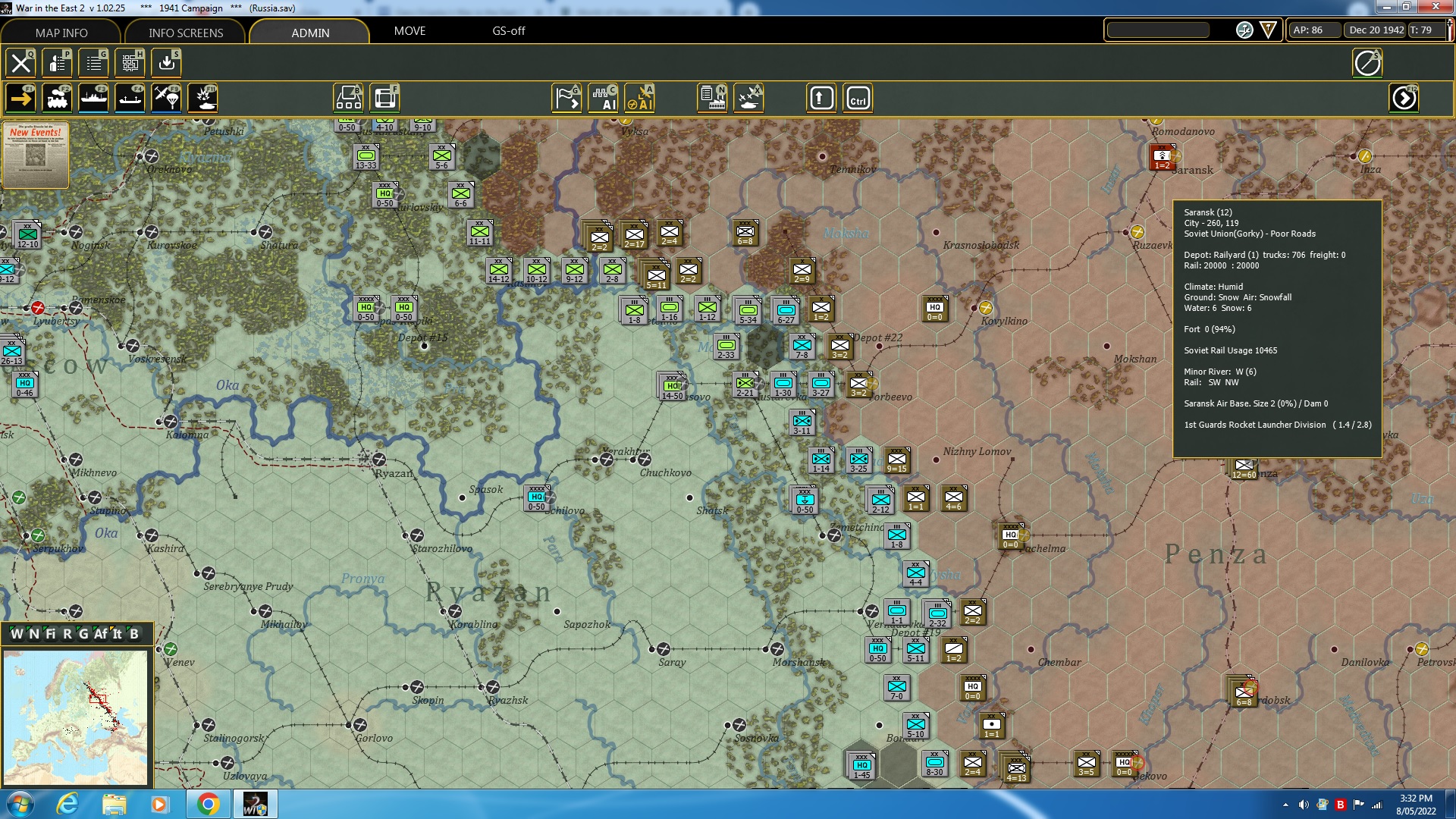Click the Kolomna rail junction marker
The image size is (1456, 819).
pyautogui.click(x=171, y=422)
